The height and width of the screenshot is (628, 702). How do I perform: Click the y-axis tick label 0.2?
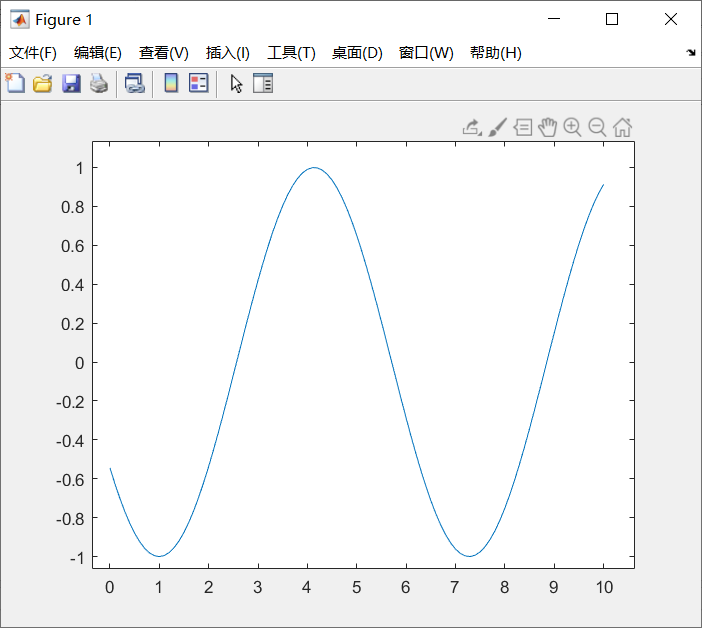pyautogui.click(x=73, y=324)
